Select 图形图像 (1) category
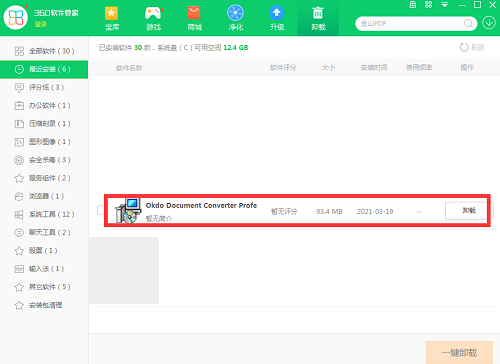This screenshot has width=500, height=364. click(44, 142)
